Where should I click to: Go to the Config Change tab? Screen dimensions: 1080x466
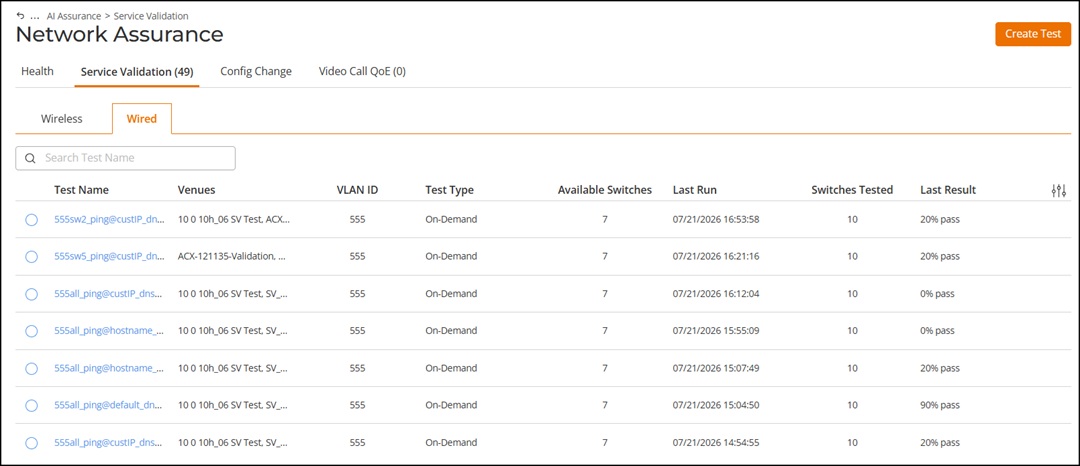[x=256, y=71]
